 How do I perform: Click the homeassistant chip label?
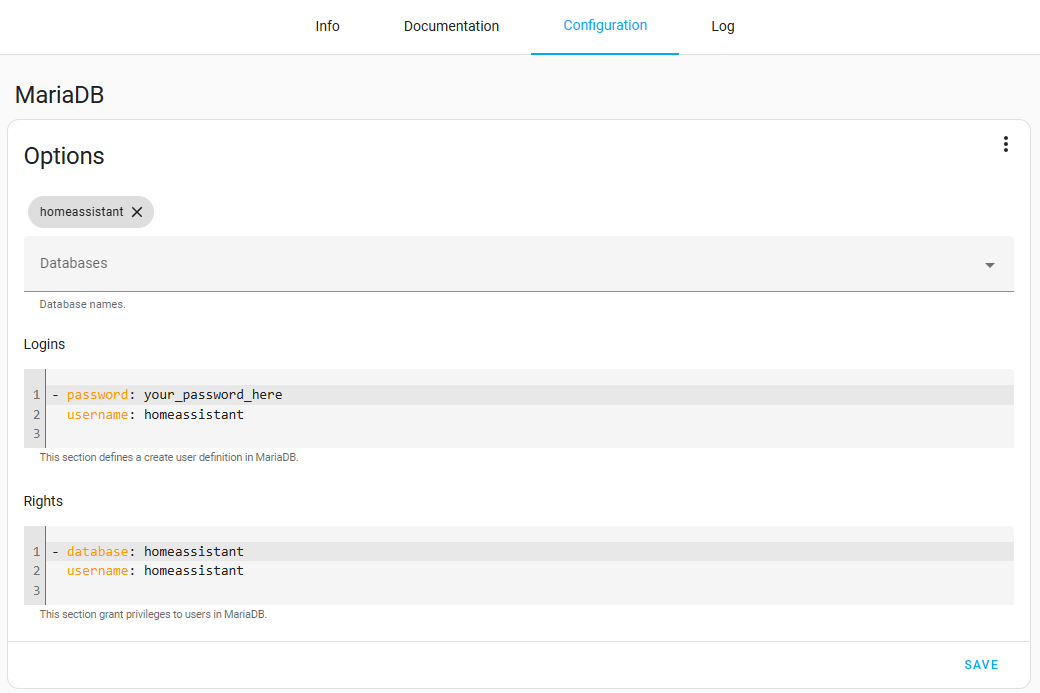point(82,212)
